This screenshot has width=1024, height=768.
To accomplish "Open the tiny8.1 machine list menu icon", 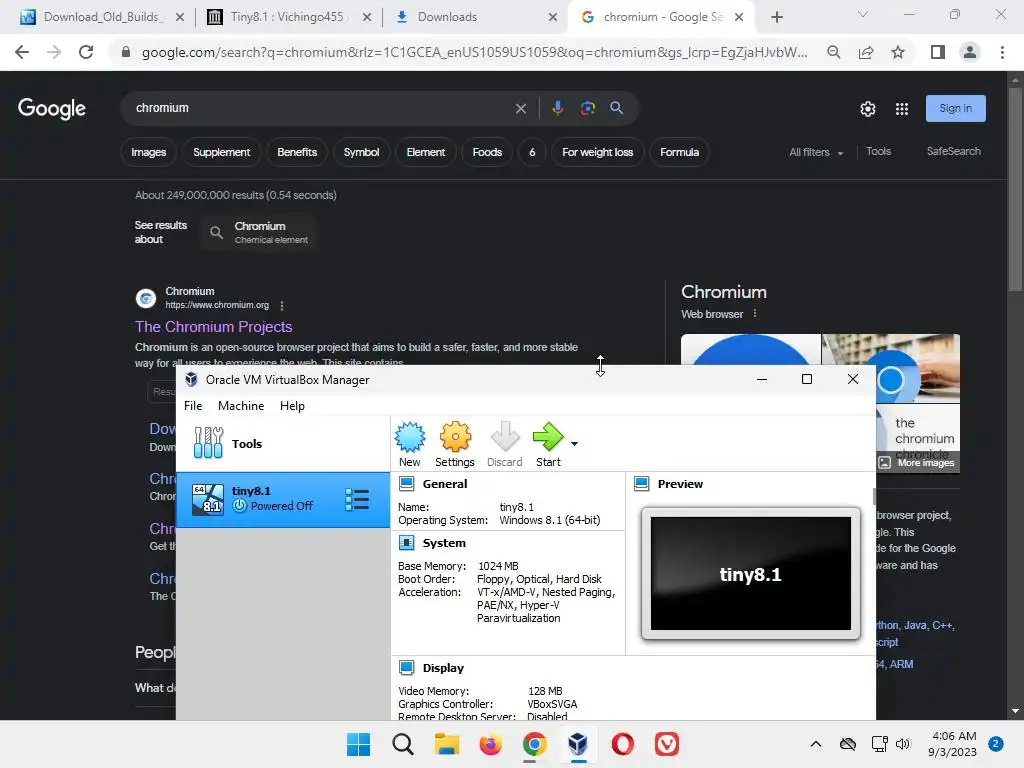I will 357,500.
